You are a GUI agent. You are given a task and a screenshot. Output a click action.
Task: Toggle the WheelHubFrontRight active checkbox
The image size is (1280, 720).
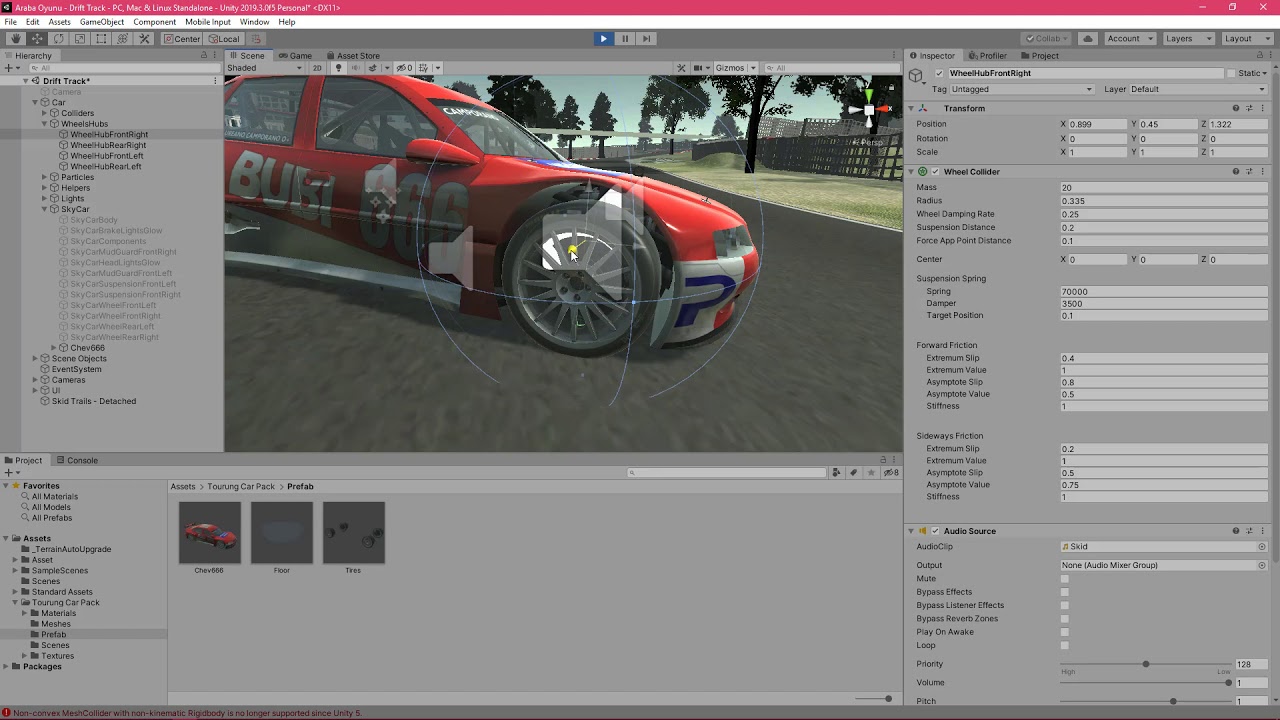coord(939,74)
